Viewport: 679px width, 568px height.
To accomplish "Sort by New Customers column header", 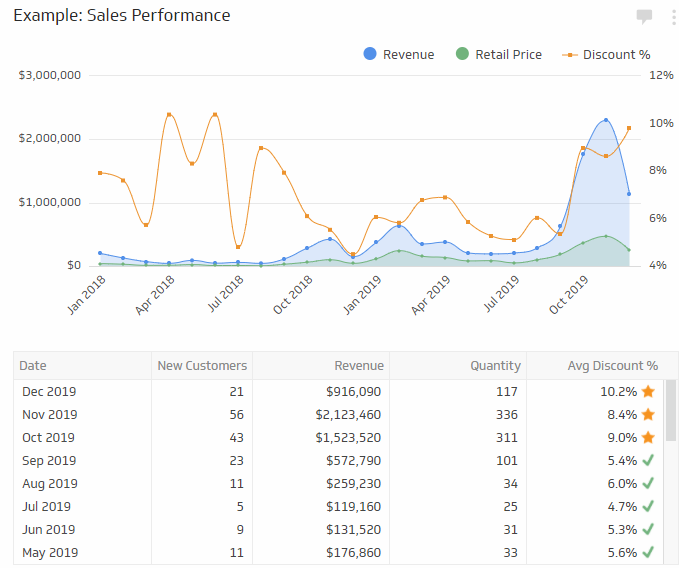I will click(x=202, y=366).
